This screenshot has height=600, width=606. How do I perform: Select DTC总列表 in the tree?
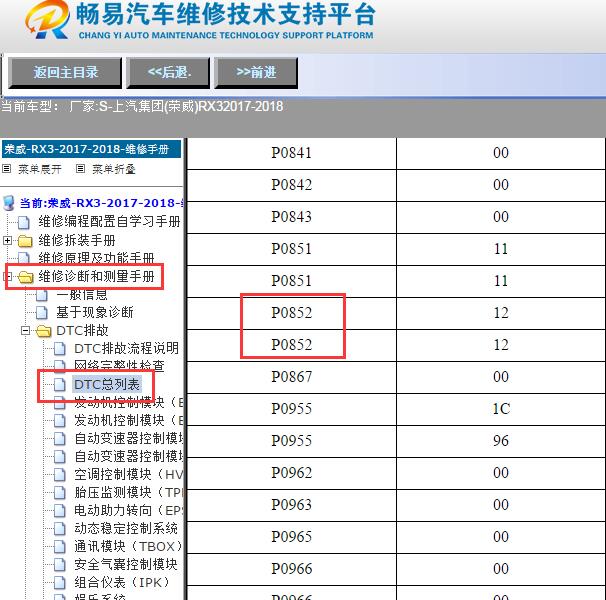pos(107,384)
